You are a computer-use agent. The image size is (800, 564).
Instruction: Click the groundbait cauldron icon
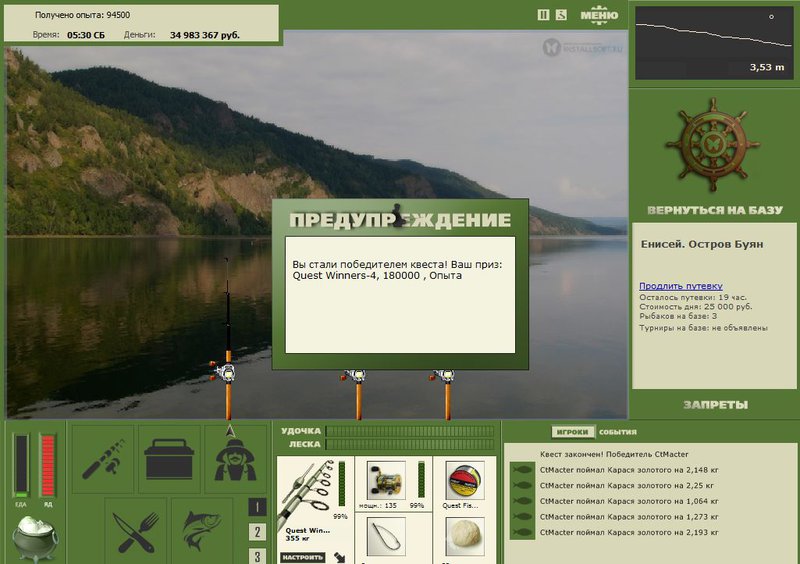[x=35, y=538]
